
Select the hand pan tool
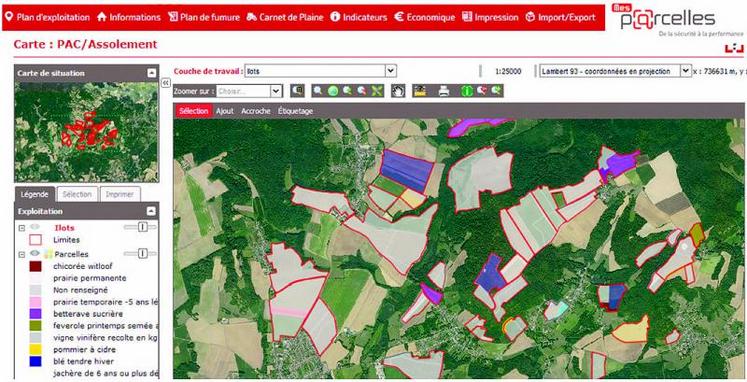coord(398,90)
